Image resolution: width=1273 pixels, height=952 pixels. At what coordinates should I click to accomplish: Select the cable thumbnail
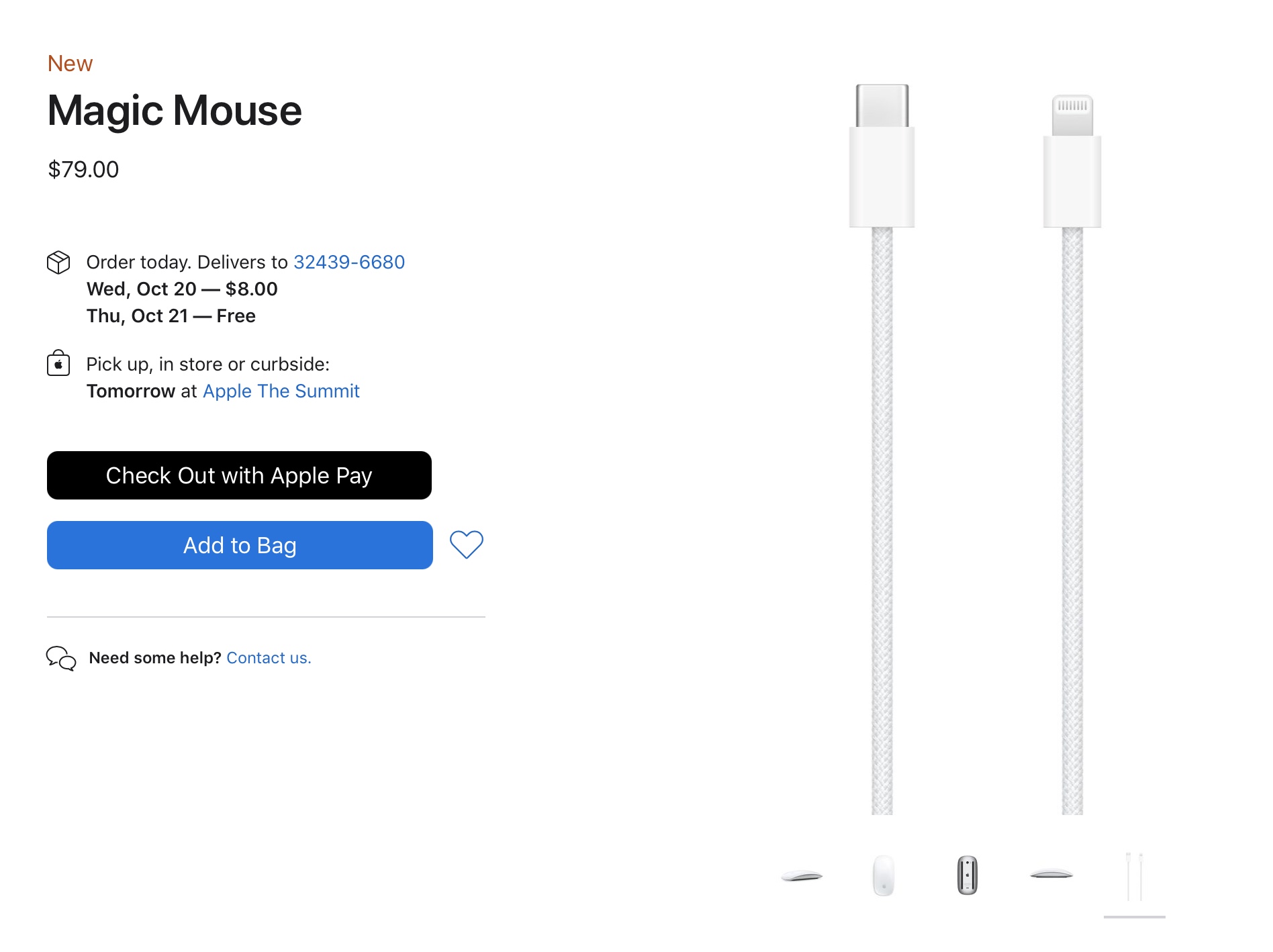coord(1135,877)
